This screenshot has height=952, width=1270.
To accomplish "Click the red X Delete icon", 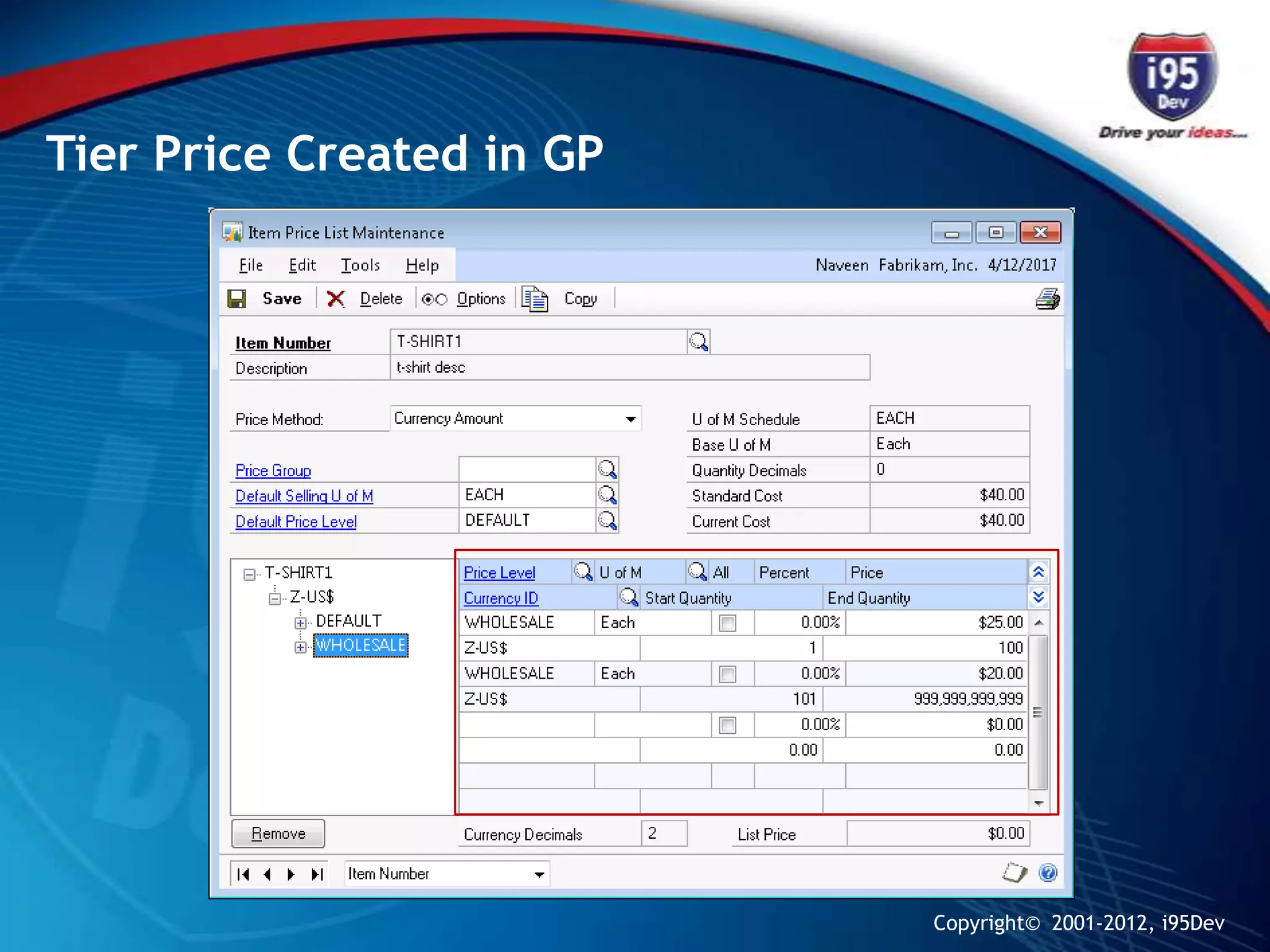I will (x=335, y=299).
